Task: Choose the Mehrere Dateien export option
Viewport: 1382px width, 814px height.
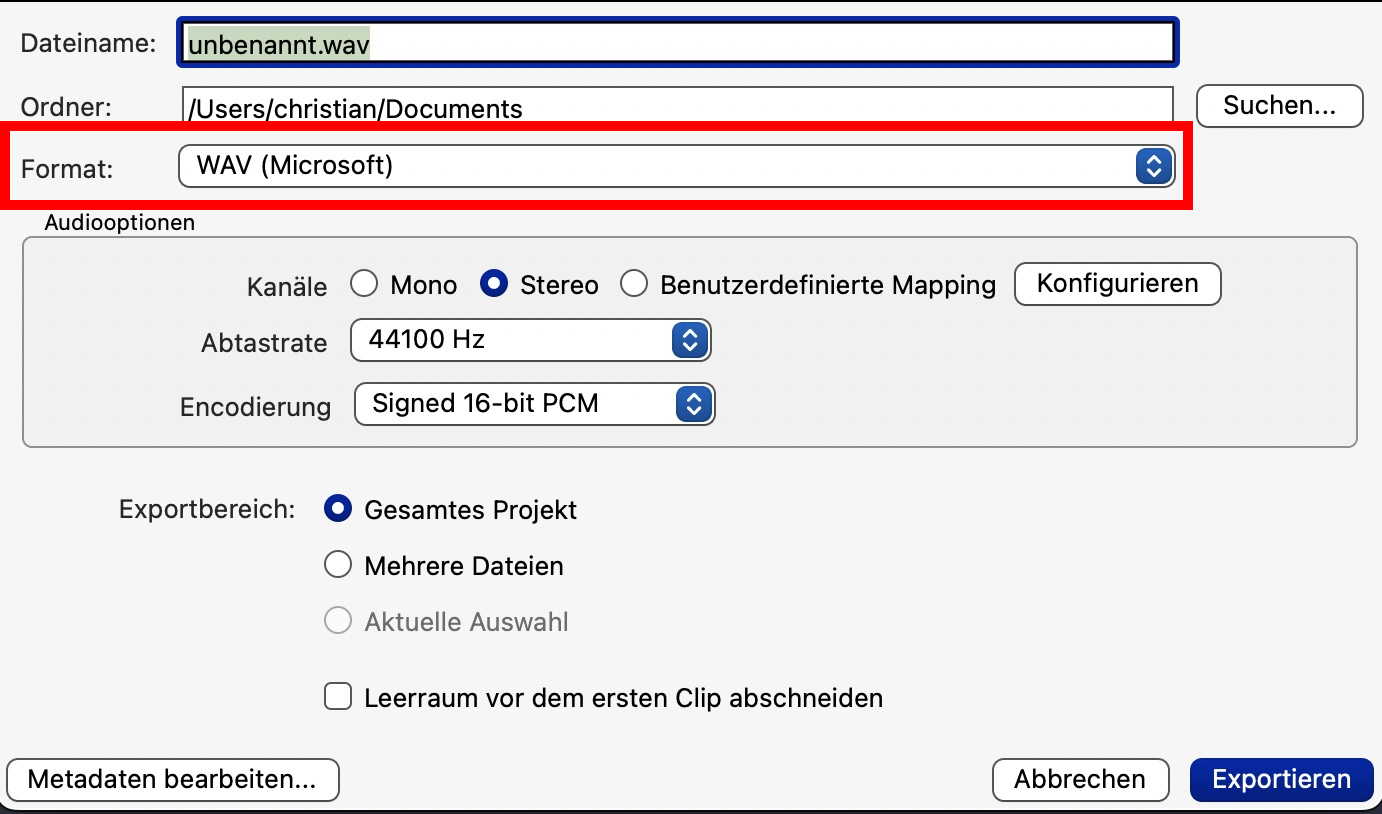Action: [x=339, y=565]
